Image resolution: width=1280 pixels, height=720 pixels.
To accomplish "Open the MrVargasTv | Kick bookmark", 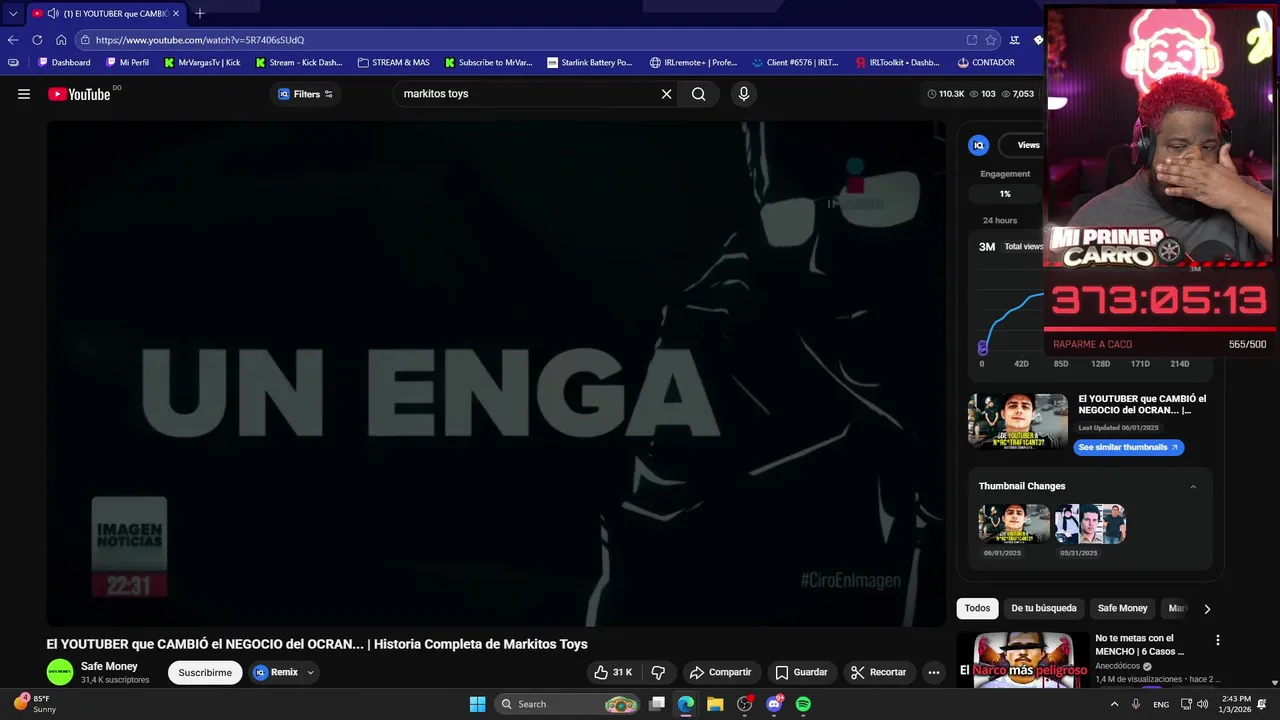I will pyautogui.click(x=202, y=62).
